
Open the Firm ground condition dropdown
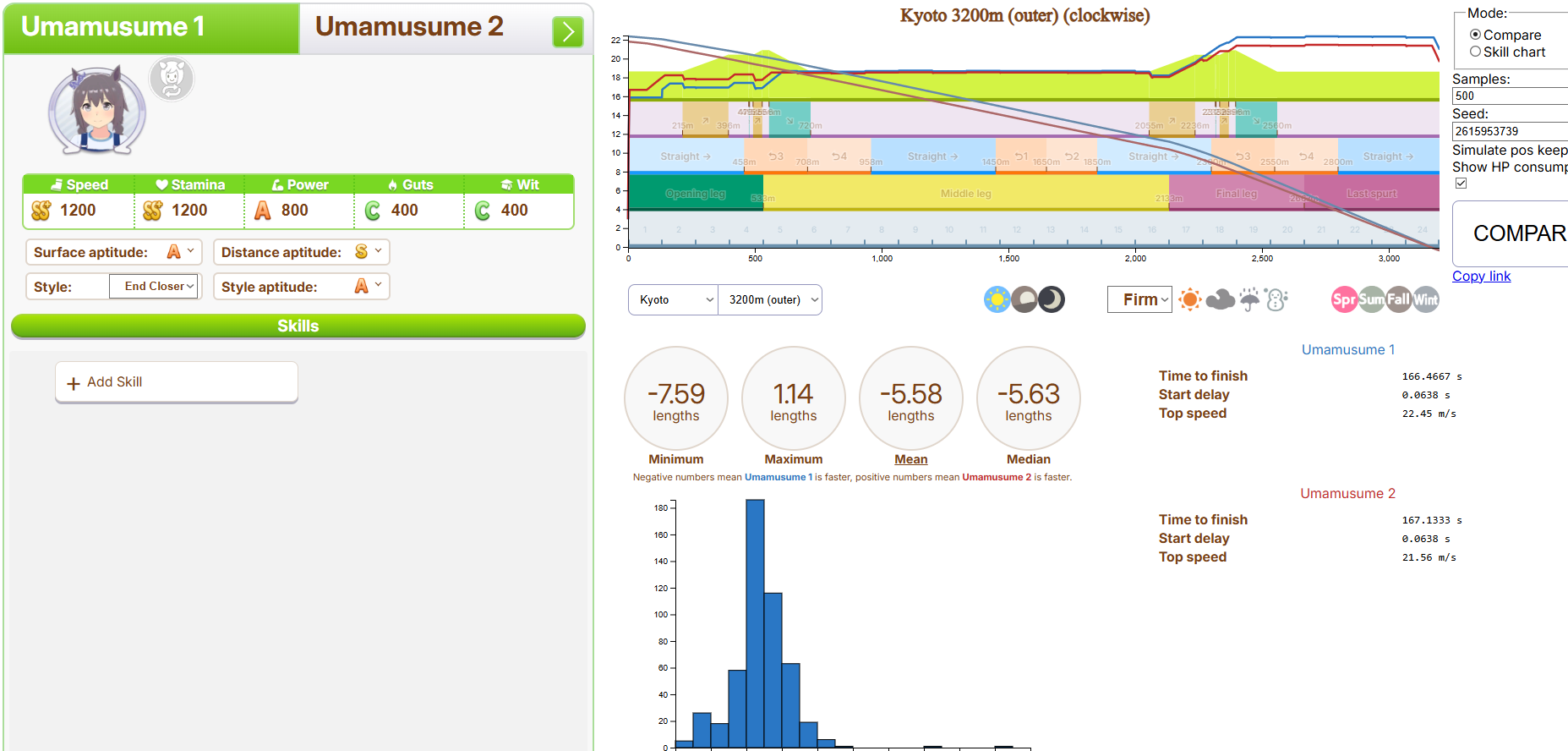pos(1139,299)
